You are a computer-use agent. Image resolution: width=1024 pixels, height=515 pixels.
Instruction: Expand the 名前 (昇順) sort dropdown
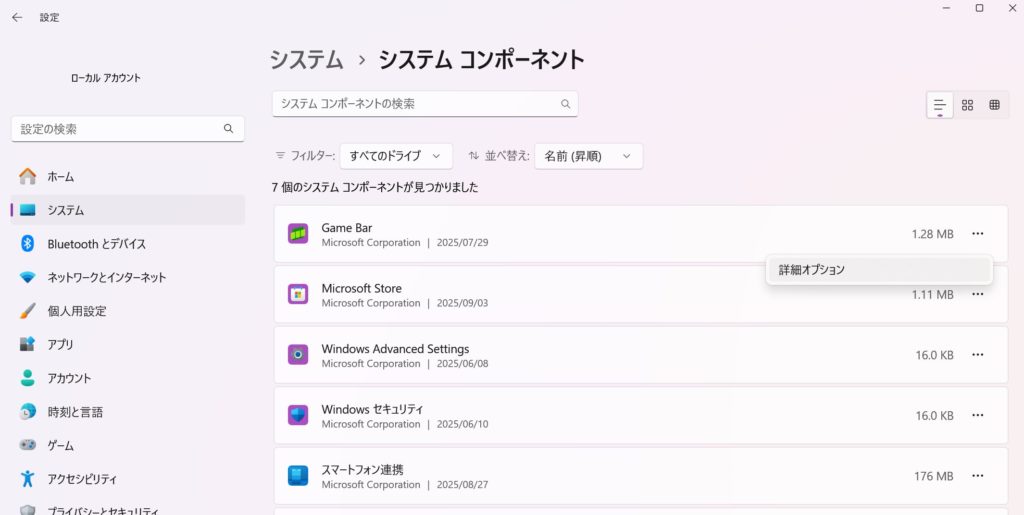pos(588,156)
